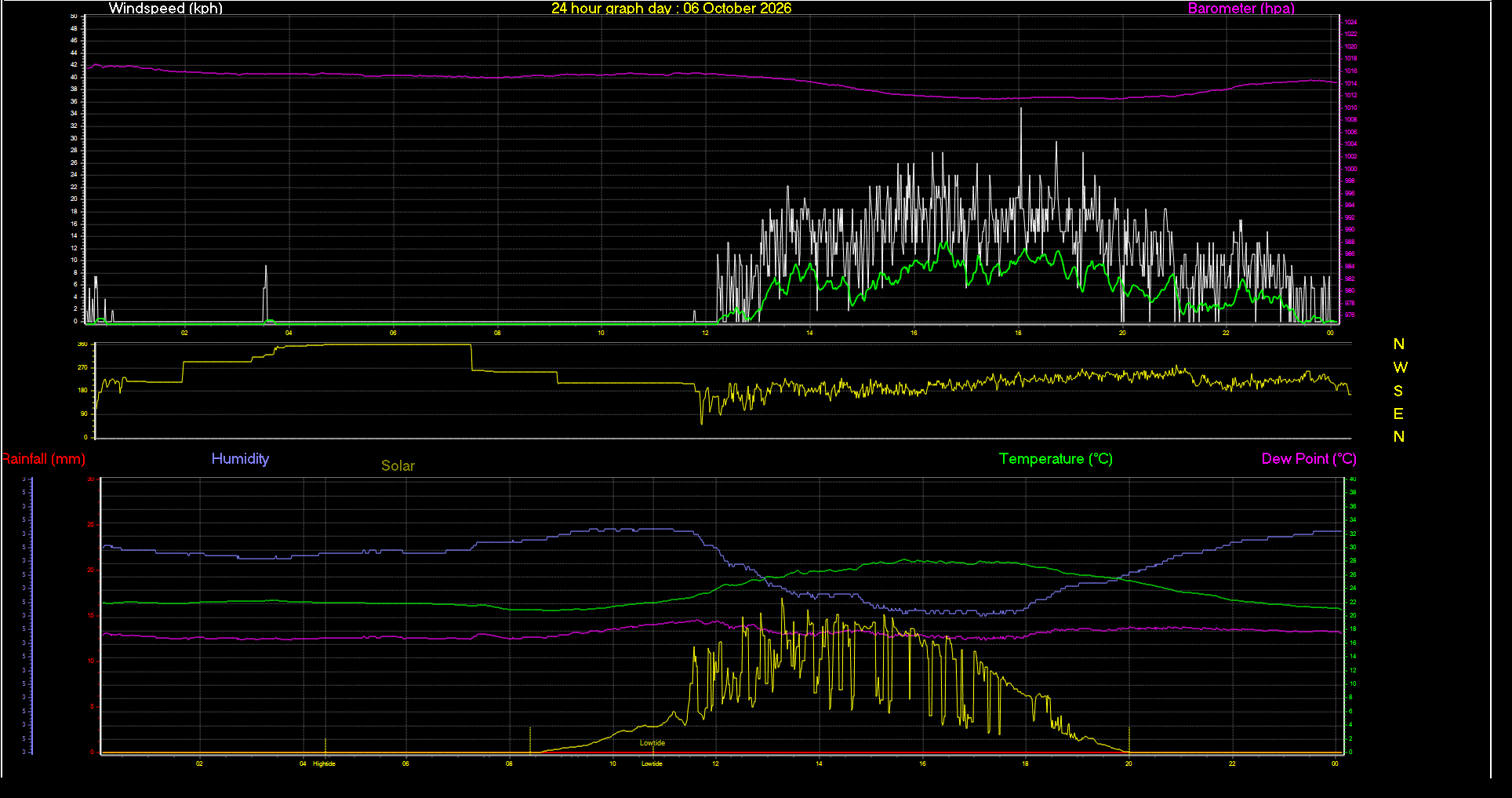Screen dimensions: 1512x798
Task: Click the "S" compass direction letter
Action: point(1398,391)
